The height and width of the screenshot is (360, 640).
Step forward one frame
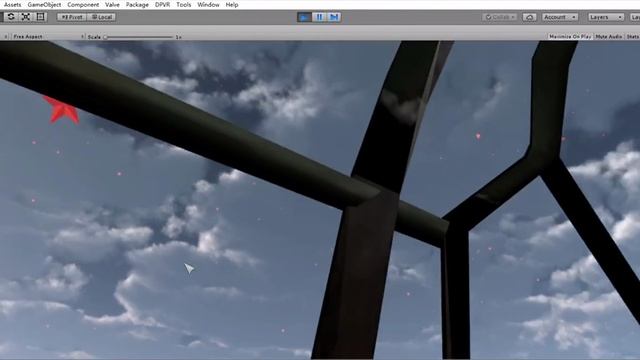[x=334, y=17]
